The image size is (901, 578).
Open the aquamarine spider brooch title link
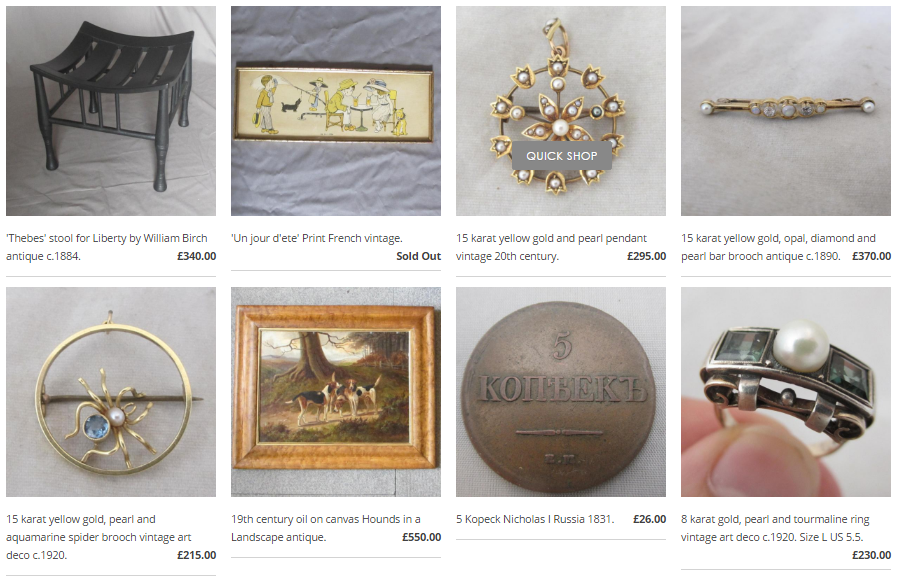[x=98, y=537]
